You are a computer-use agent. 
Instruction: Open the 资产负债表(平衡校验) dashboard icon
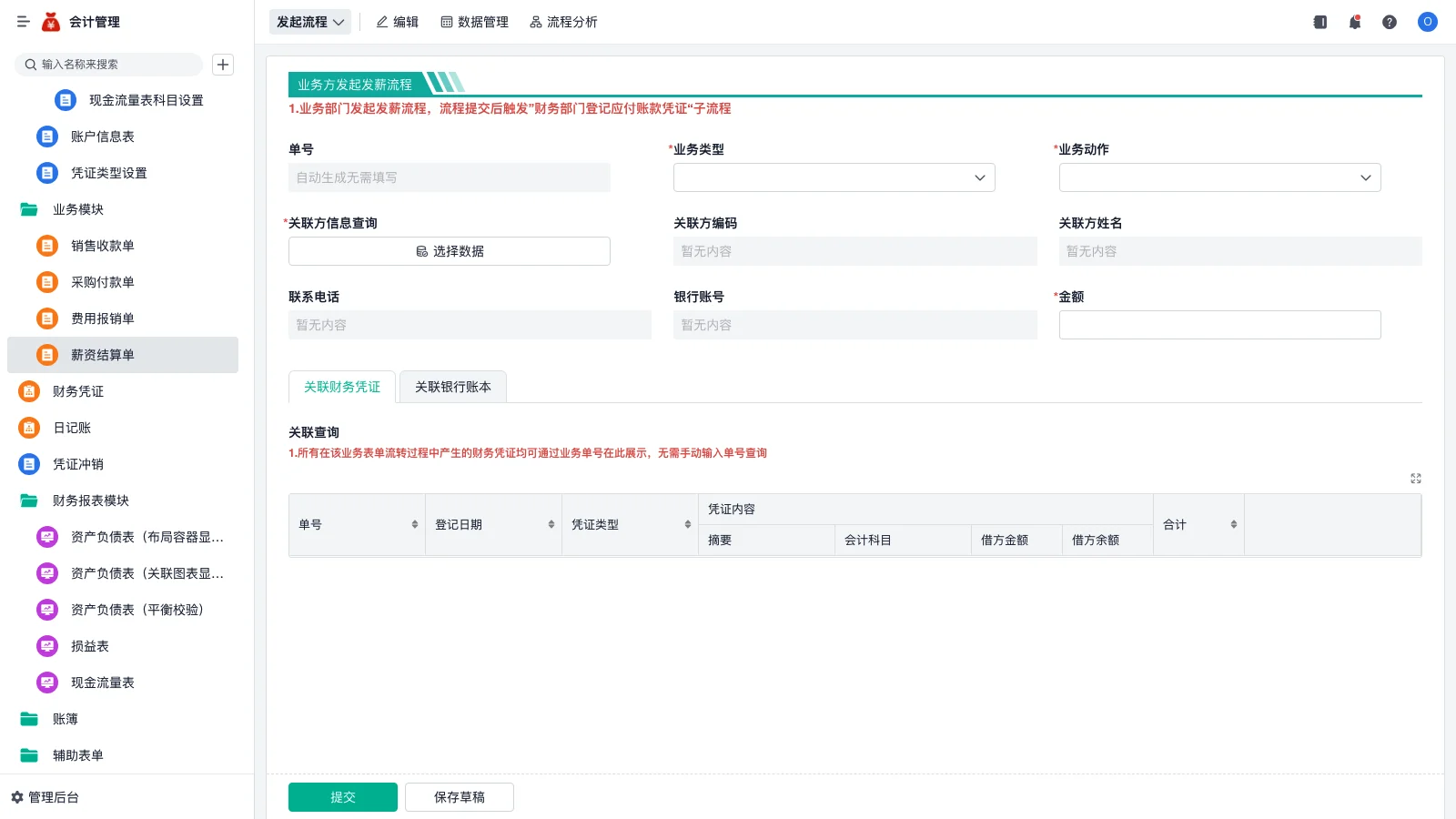pos(47,610)
